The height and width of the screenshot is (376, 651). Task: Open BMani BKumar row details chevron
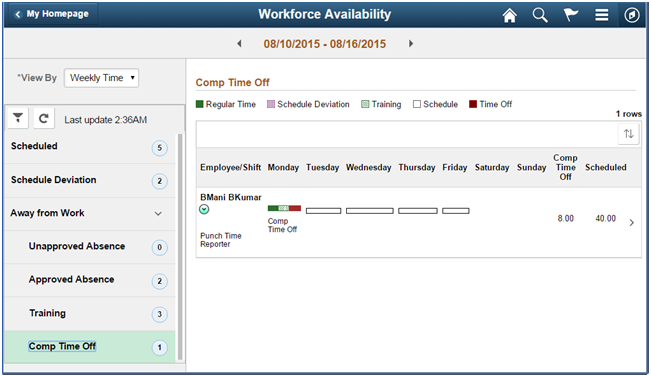[631, 223]
